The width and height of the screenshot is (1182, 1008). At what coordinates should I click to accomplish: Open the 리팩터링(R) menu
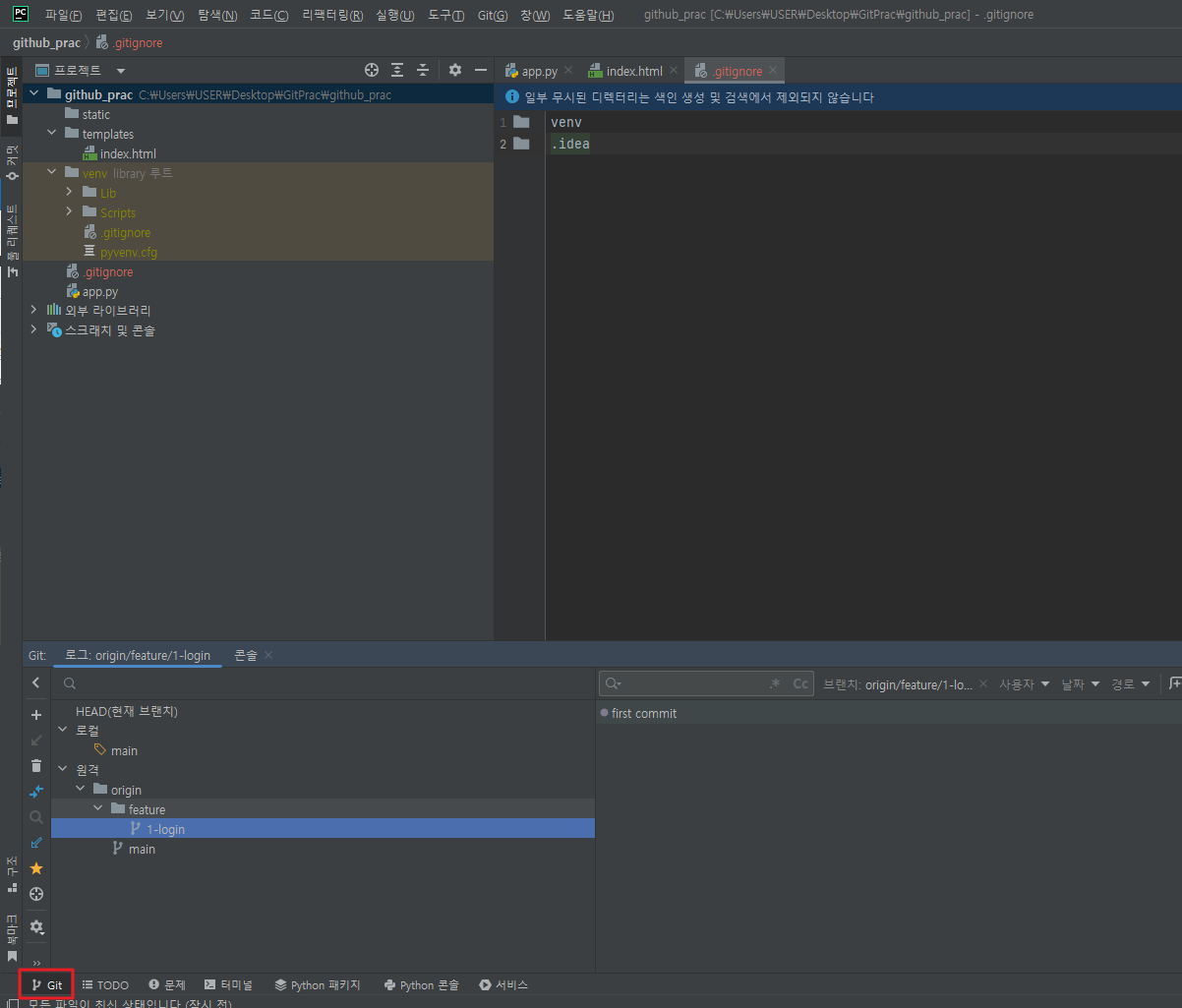coord(332,15)
